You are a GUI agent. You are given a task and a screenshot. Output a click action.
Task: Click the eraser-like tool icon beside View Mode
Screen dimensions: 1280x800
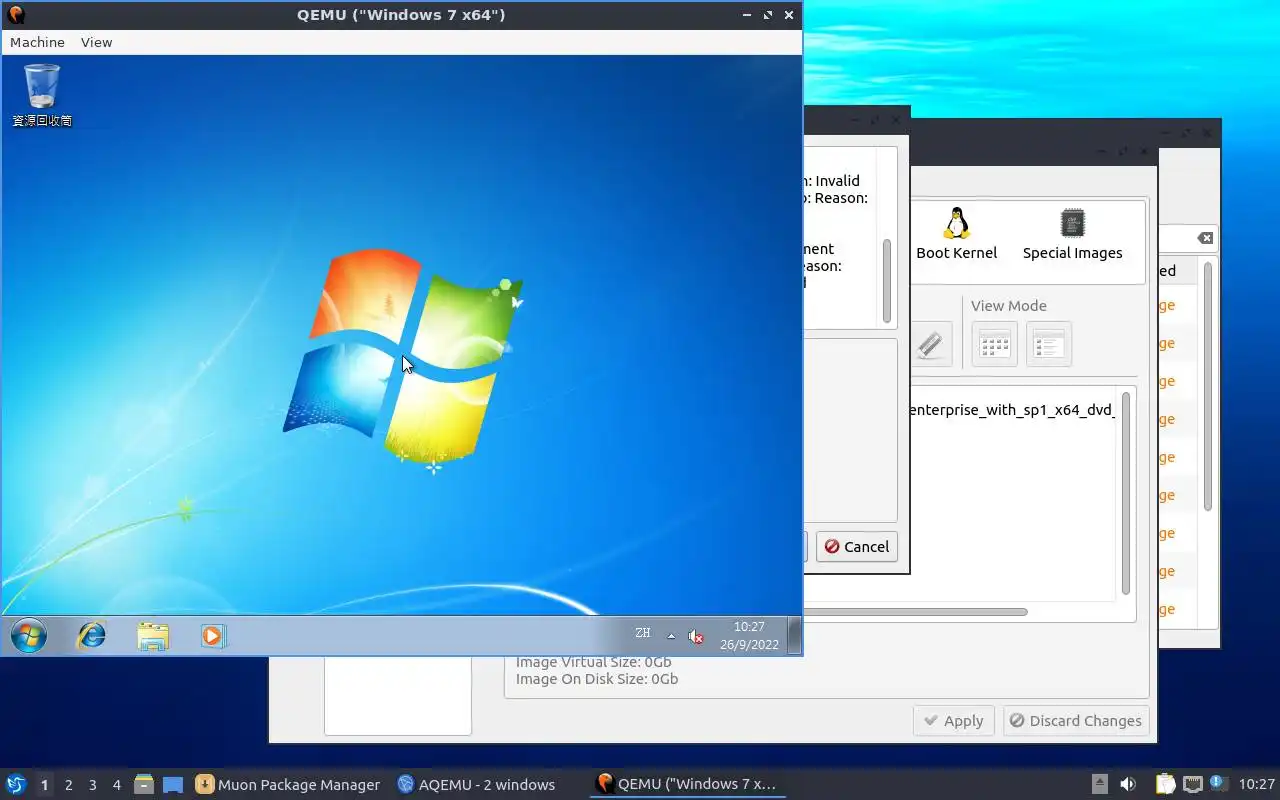(929, 345)
